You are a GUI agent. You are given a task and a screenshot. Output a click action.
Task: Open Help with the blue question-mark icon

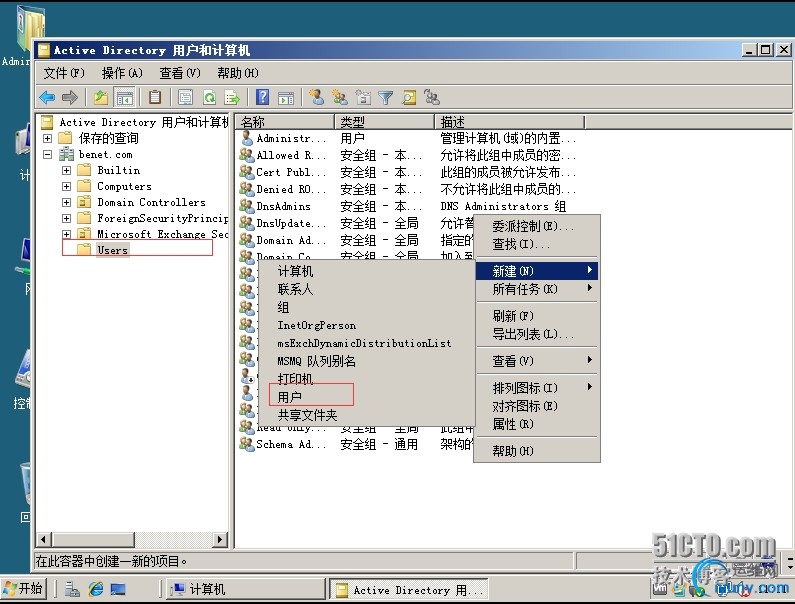(x=263, y=97)
